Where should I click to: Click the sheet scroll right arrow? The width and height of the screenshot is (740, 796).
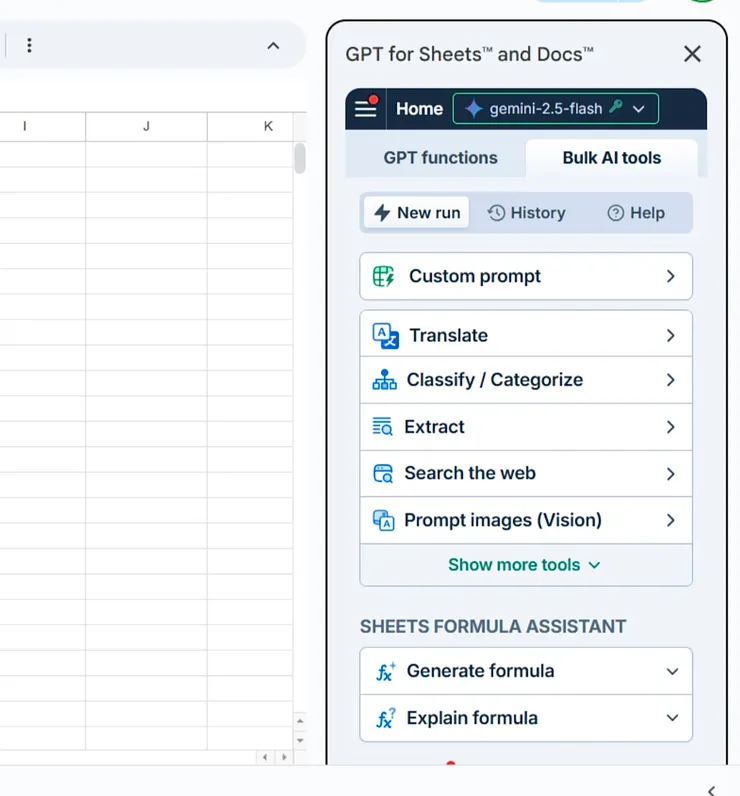click(x=284, y=757)
